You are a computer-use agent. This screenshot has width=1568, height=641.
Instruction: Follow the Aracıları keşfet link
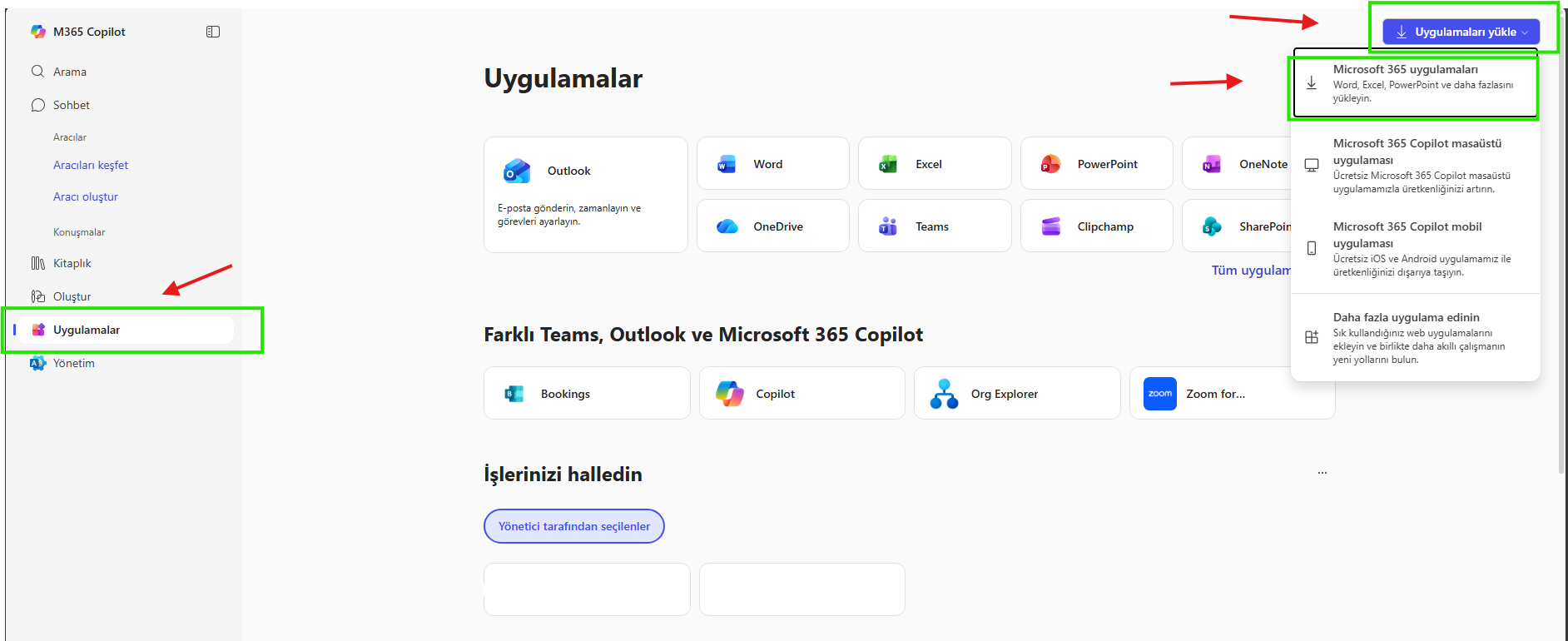pyautogui.click(x=91, y=165)
